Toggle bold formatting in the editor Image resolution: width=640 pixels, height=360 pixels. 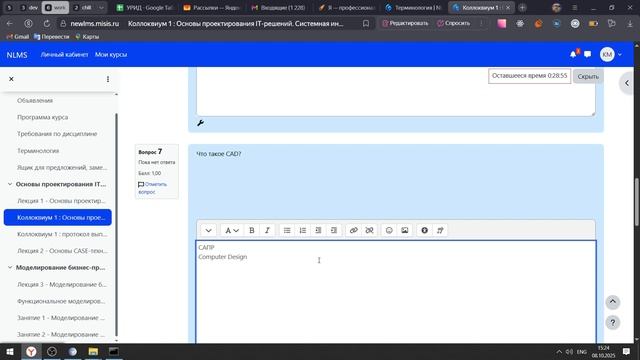[x=252, y=230]
